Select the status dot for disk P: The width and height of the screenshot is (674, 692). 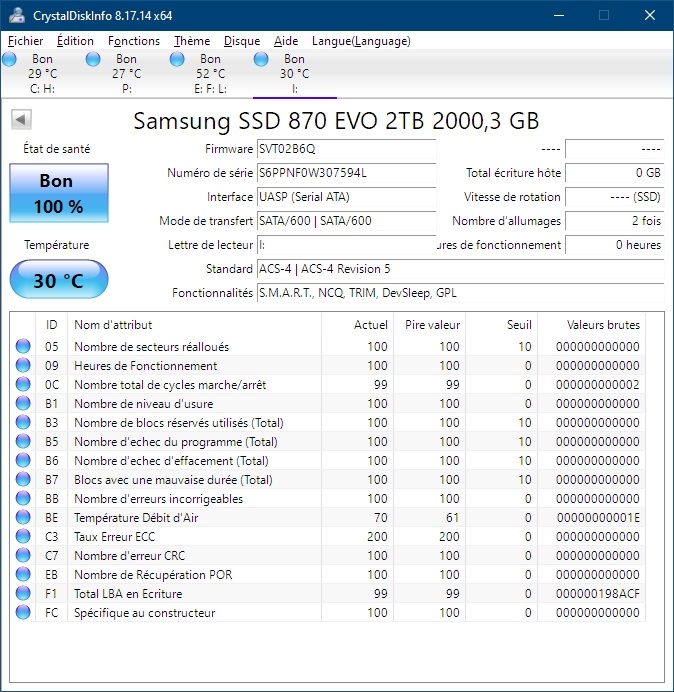click(x=93, y=59)
